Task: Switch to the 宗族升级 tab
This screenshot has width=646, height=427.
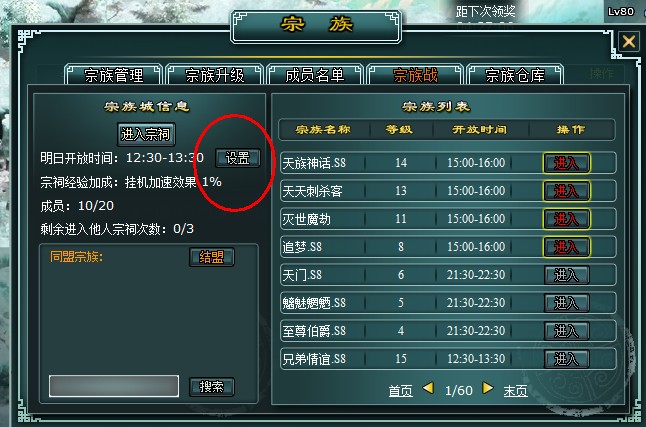Action: click(214, 75)
